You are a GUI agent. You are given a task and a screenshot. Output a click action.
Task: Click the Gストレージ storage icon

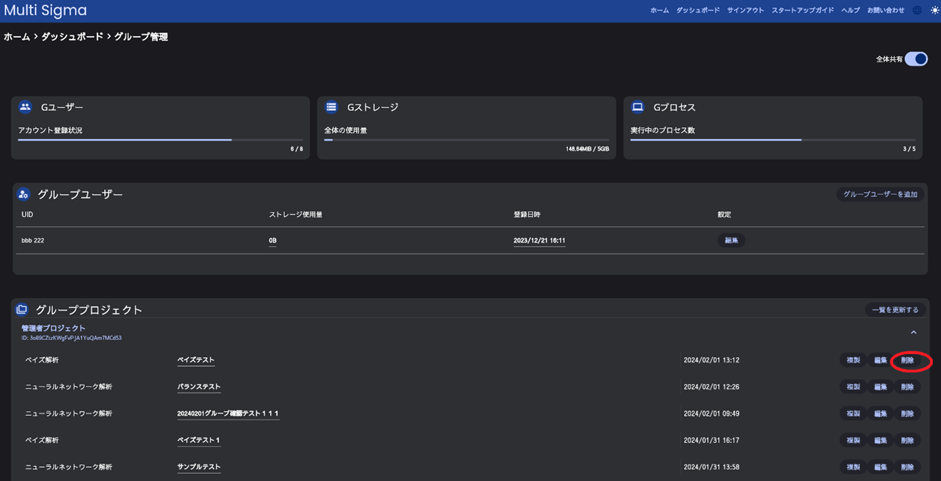(331, 107)
